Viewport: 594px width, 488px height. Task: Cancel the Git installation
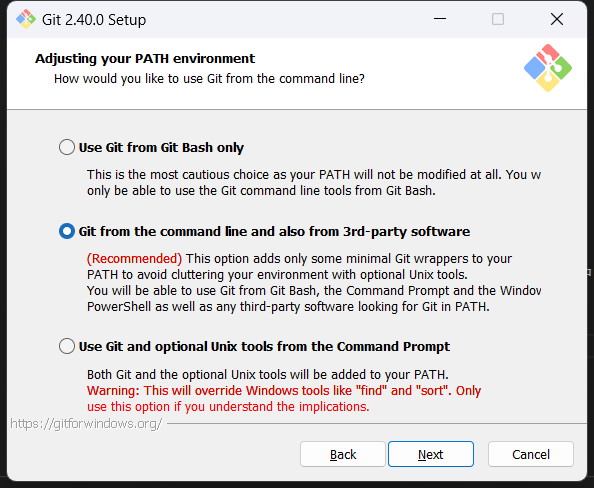click(531, 454)
